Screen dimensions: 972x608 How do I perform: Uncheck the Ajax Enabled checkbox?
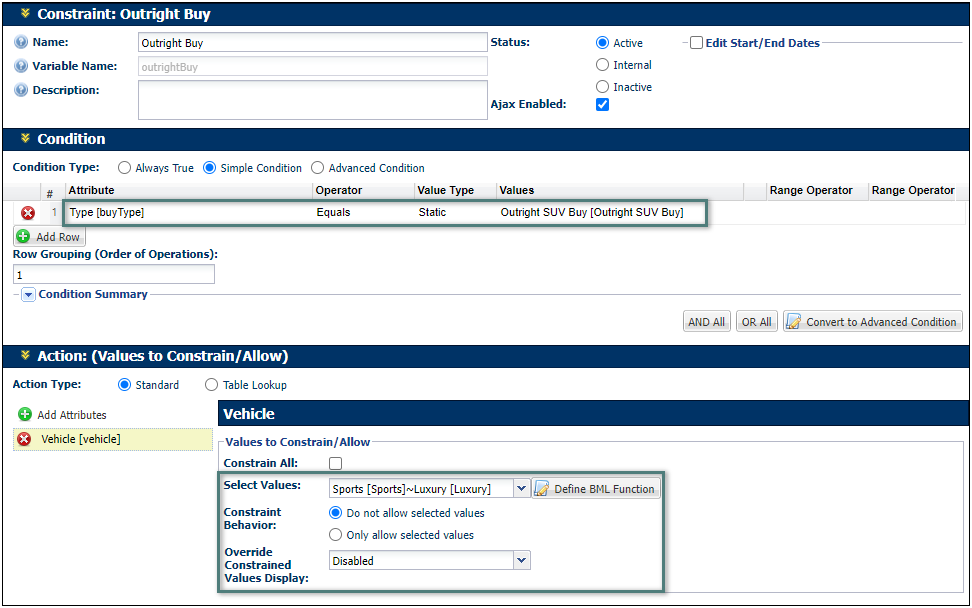pos(602,104)
